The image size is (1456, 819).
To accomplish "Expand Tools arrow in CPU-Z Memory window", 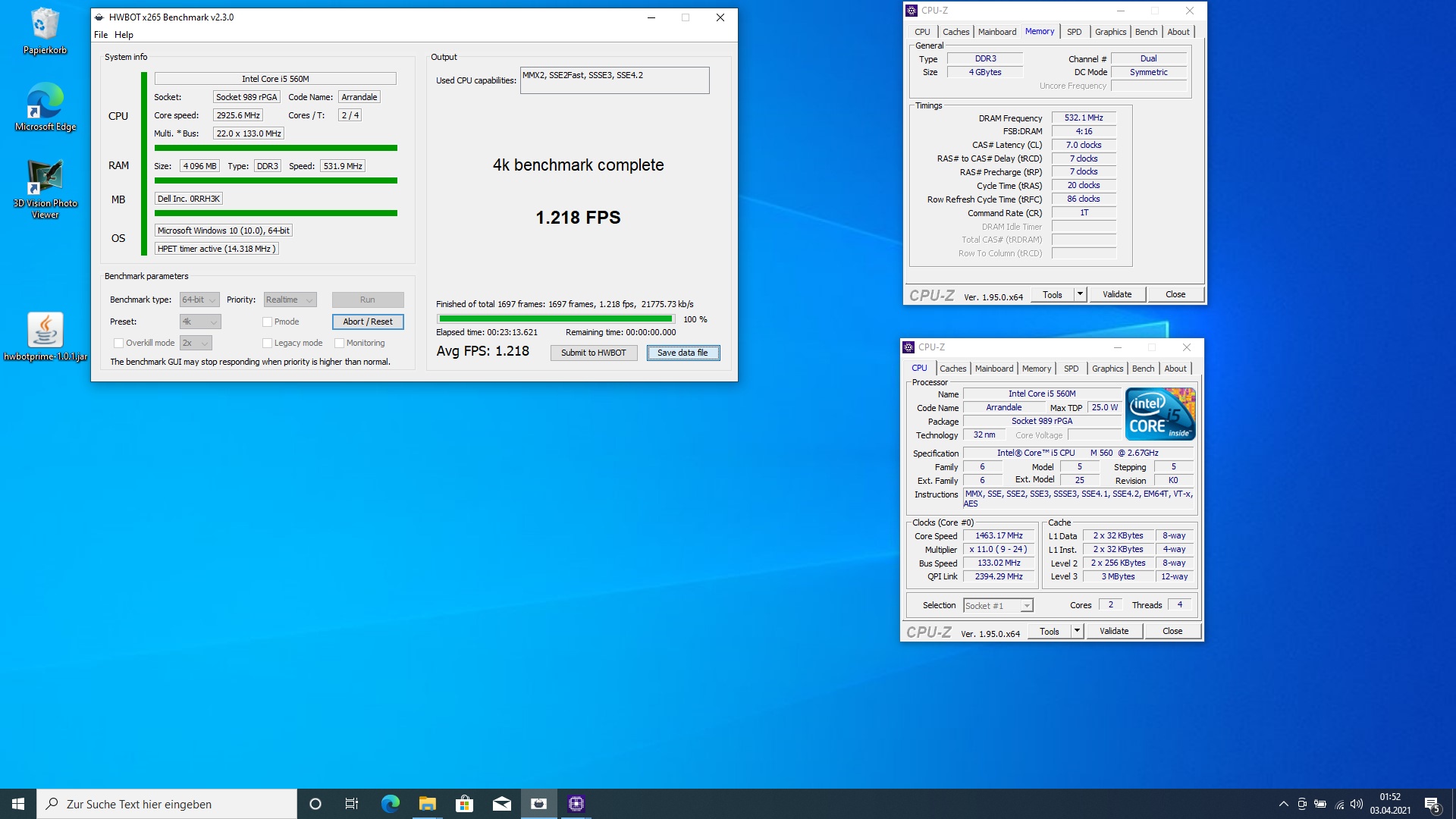I will (x=1080, y=294).
